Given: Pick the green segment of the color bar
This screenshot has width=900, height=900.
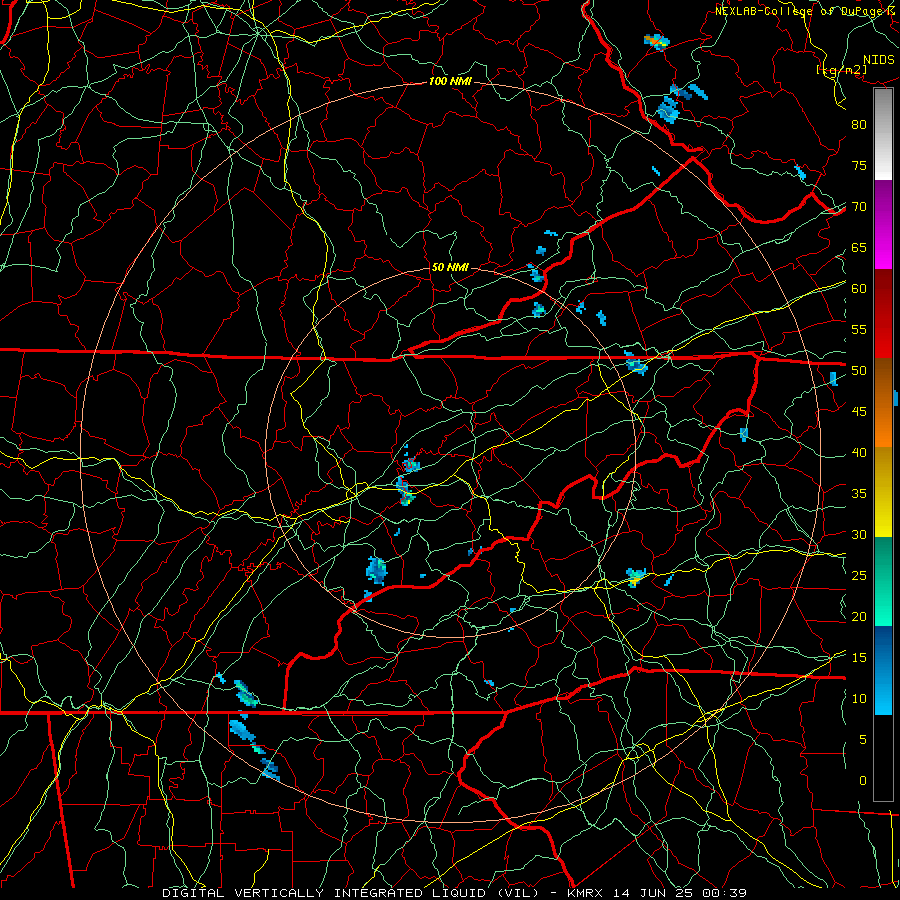Looking at the screenshot, I should tap(883, 581).
